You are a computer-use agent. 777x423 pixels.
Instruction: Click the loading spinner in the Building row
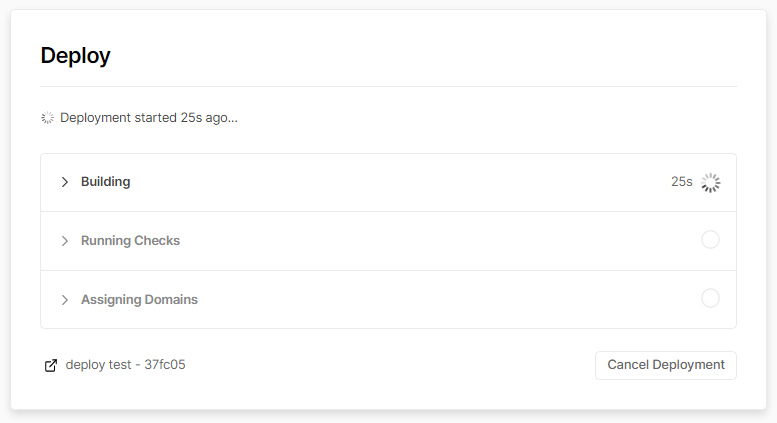(710, 182)
